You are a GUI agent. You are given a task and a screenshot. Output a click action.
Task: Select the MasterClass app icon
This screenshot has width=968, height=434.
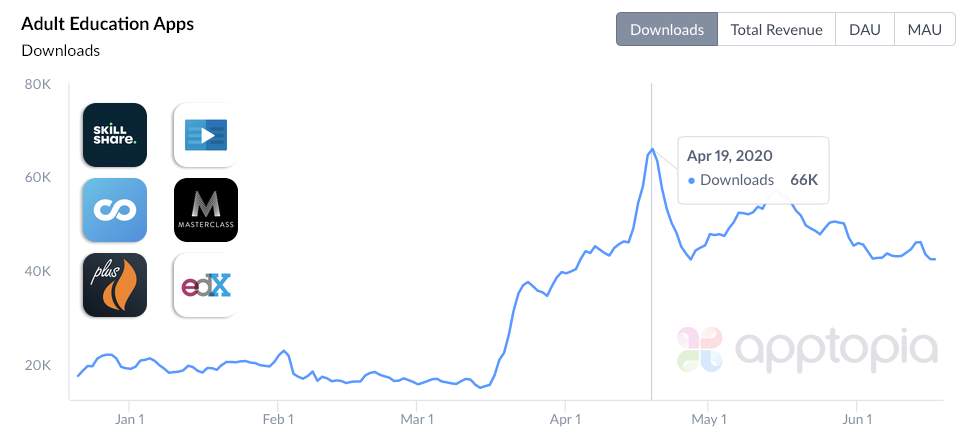(205, 210)
